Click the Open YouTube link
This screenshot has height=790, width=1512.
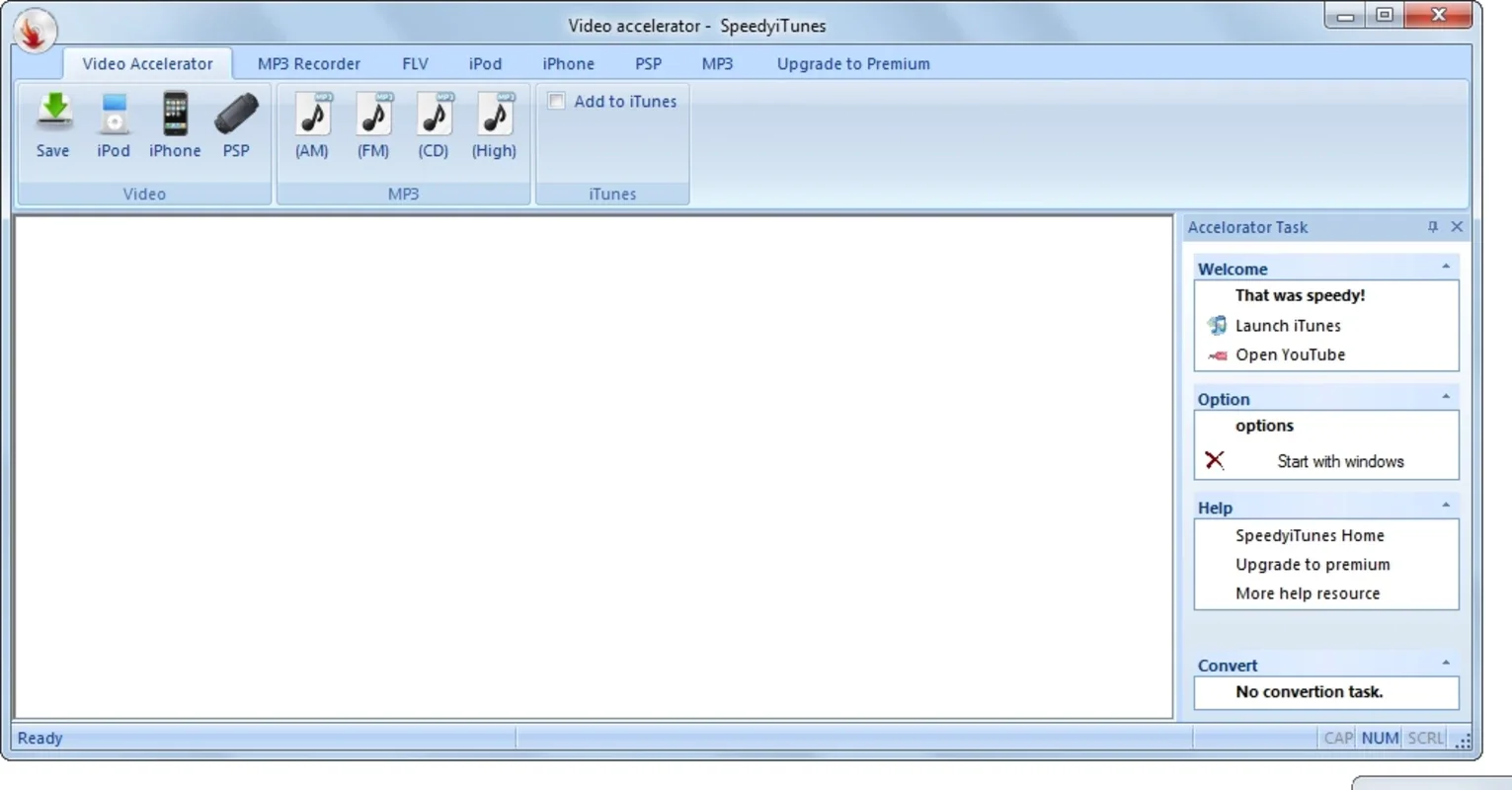[1290, 355]
